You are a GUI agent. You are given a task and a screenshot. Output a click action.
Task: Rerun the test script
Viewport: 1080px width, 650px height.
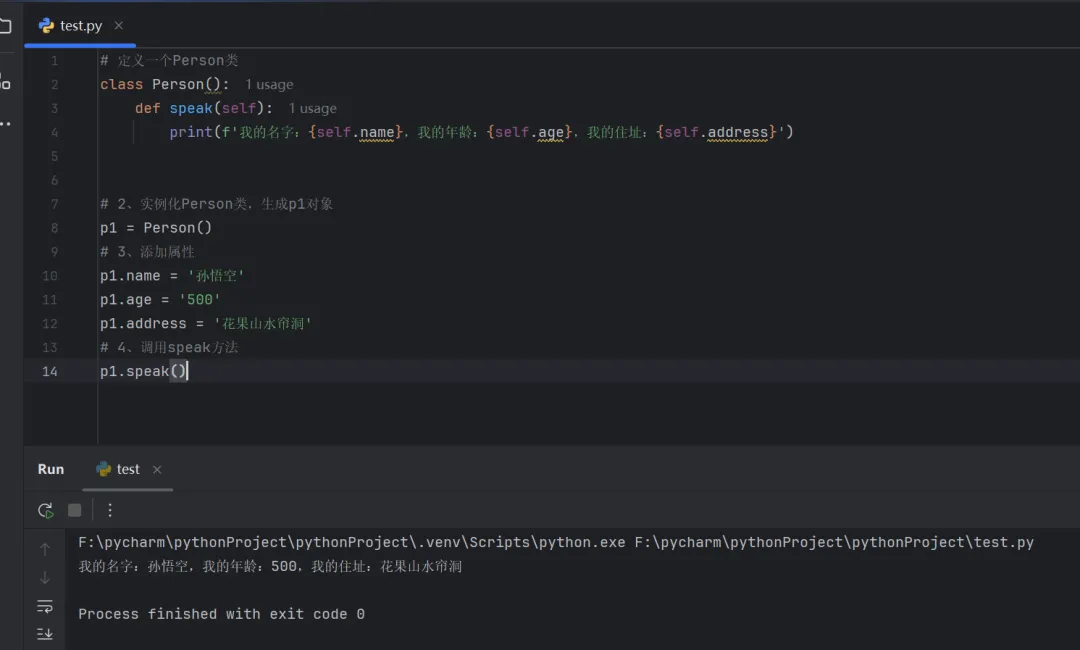coord(45,510)
